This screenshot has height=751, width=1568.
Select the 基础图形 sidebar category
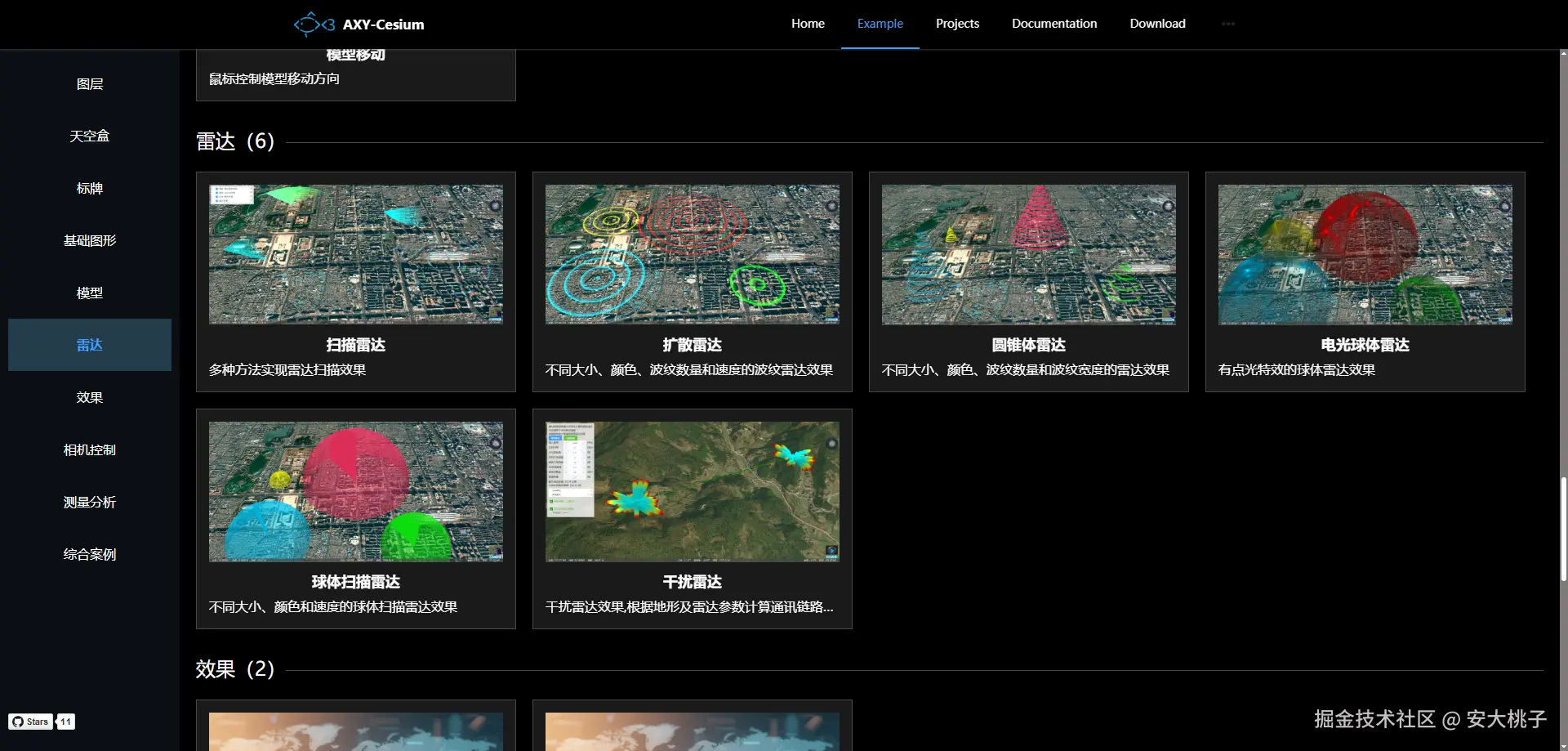pyautogui.click(x=89, y=240)
